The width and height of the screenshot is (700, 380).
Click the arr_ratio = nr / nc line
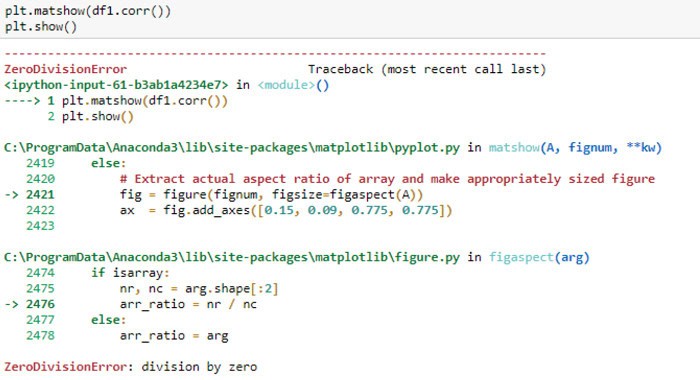188,304
